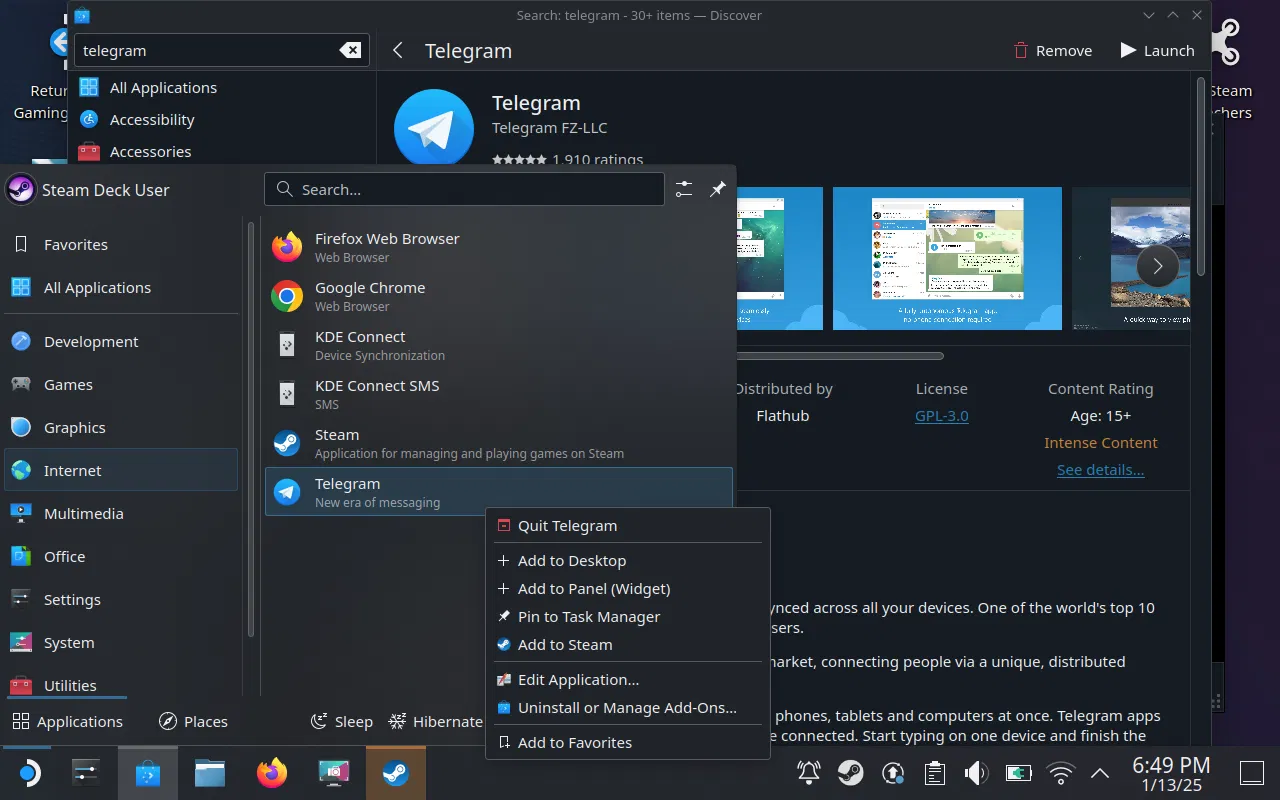This screenshot has height=800, width=1280.
Task: Open KDE Connect SMS
Action: tap(498, 394)
